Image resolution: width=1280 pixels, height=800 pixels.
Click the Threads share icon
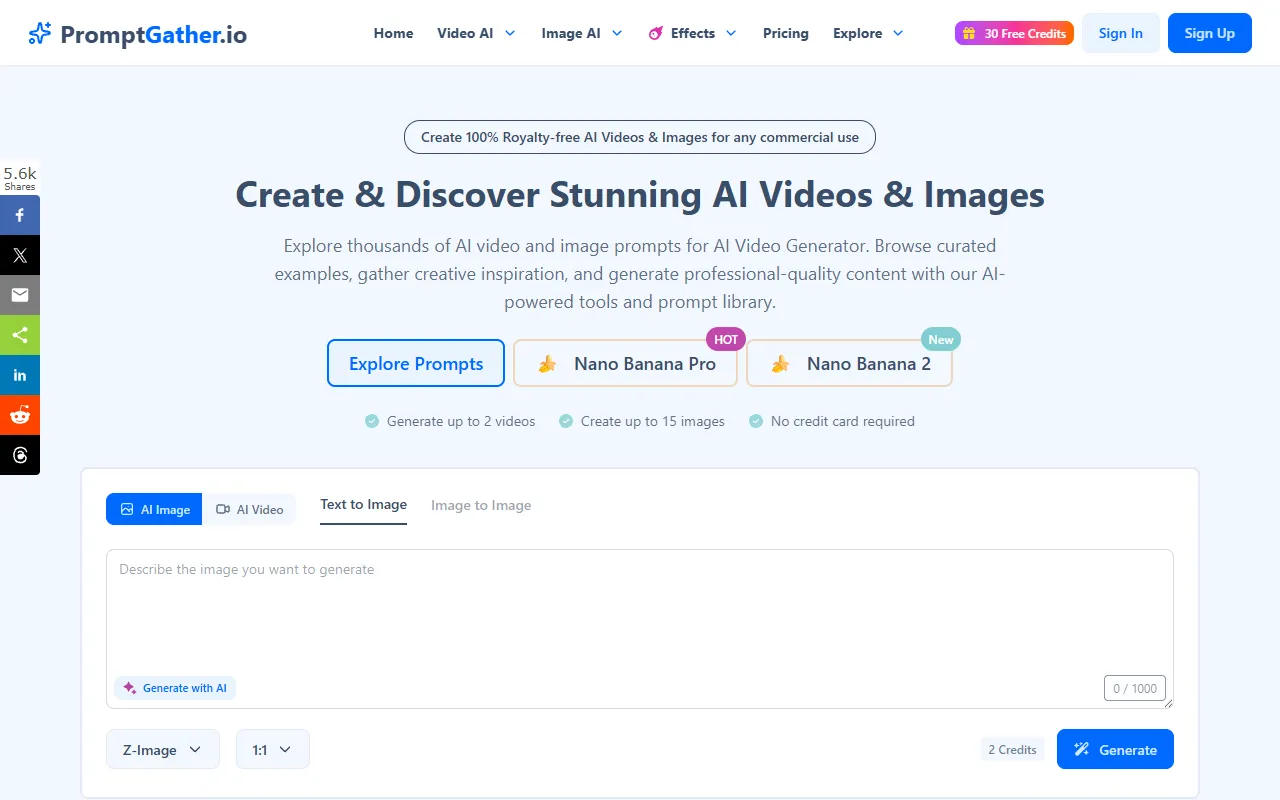click(x=20, y=455)
